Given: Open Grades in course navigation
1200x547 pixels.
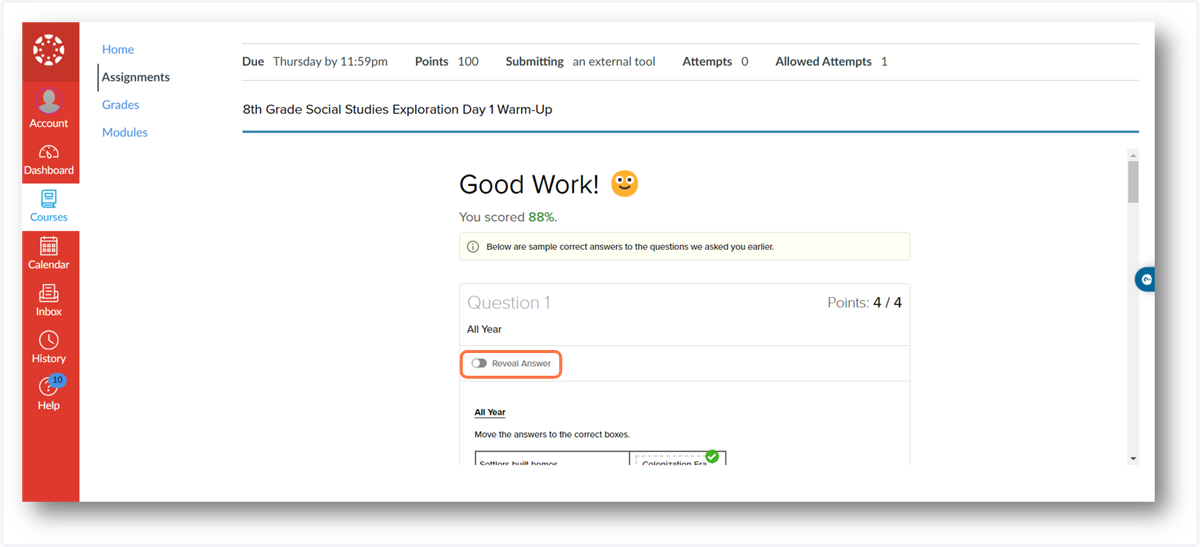Looking at the screenshot, I should [121, 104].
